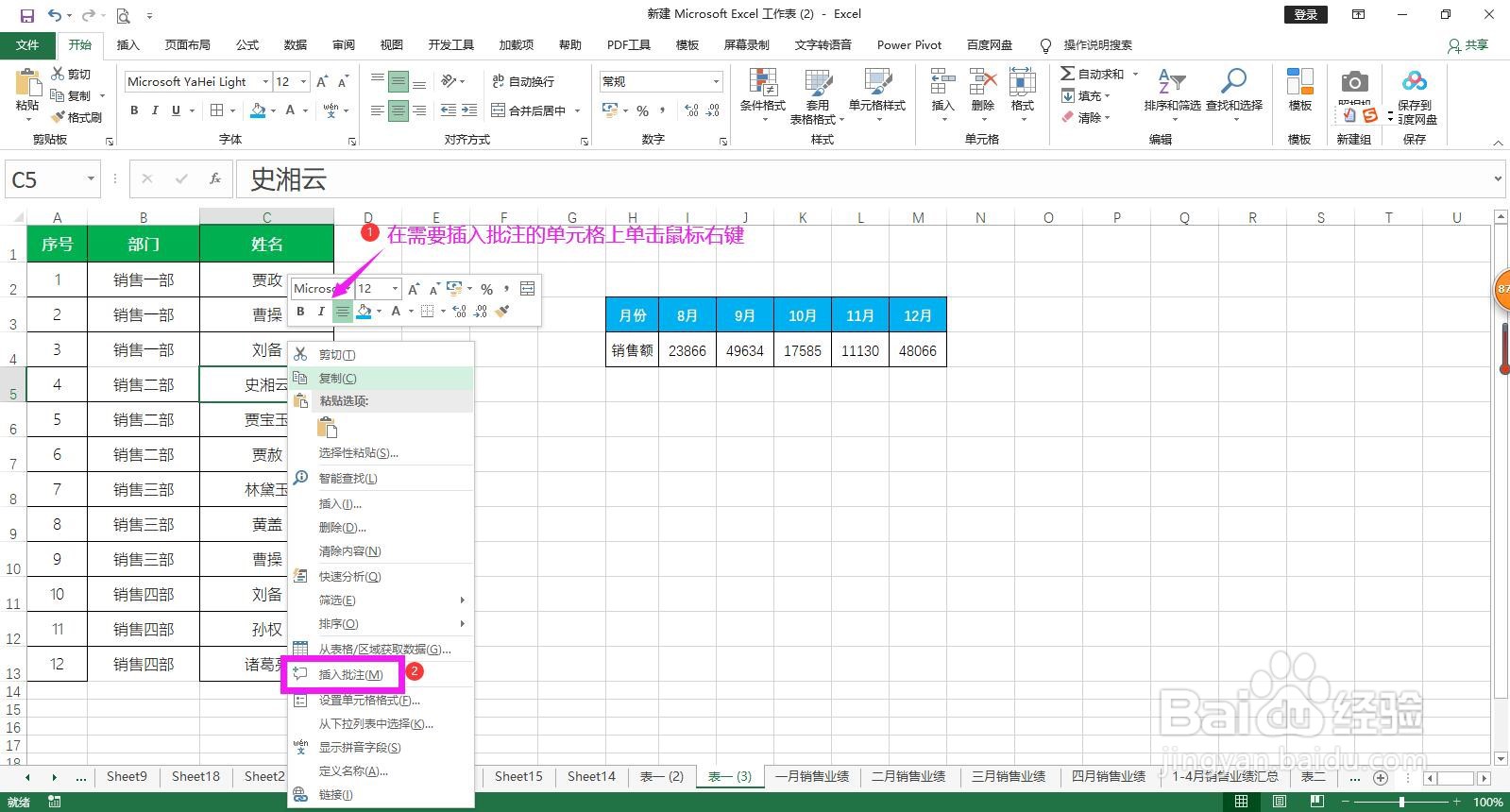1510x812 pixels.
Task: Click the Save to Baidu Netdisk icon
Action: [x=1414, y=82]
